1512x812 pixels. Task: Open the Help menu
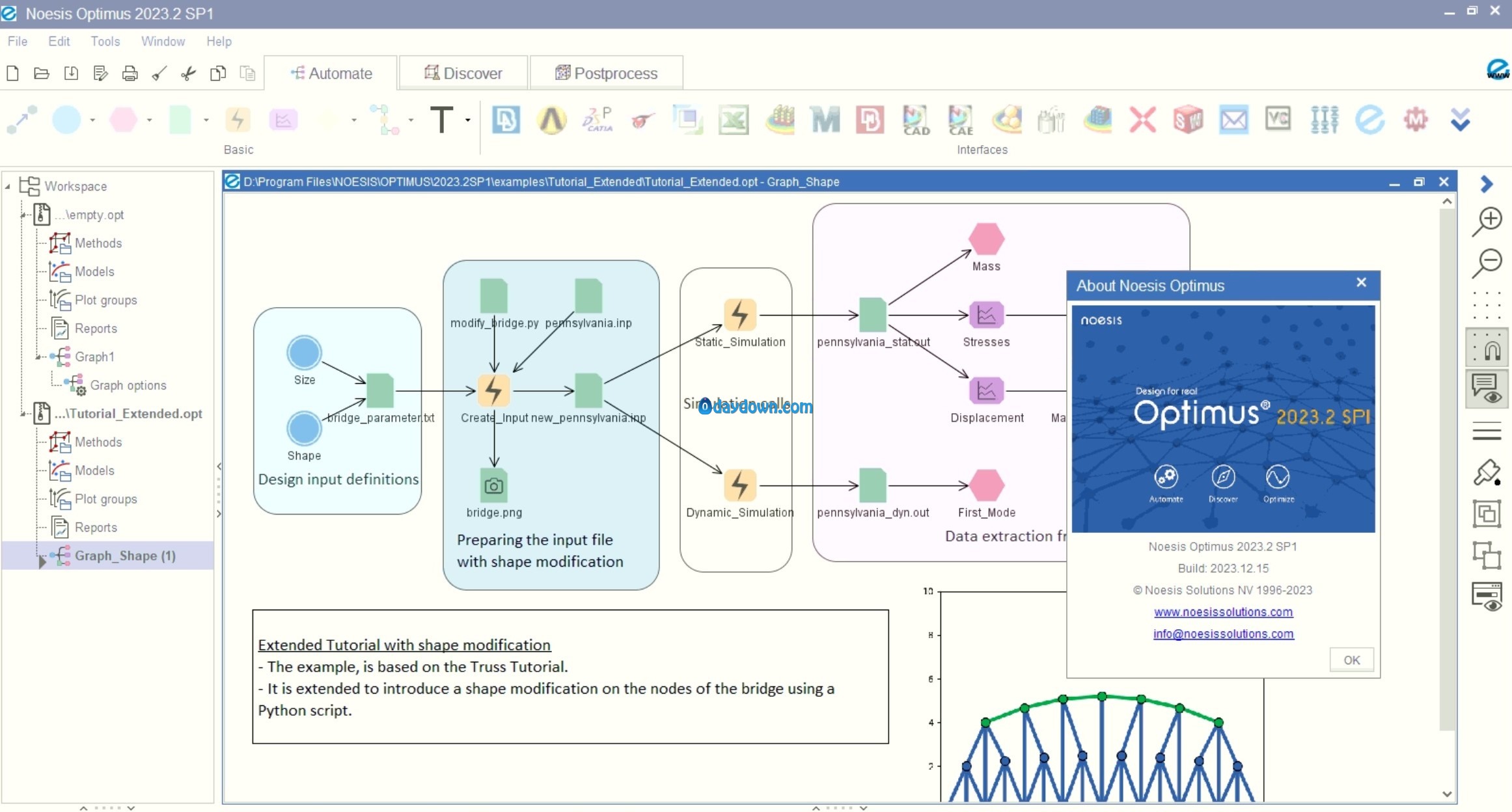pos(219,41)
